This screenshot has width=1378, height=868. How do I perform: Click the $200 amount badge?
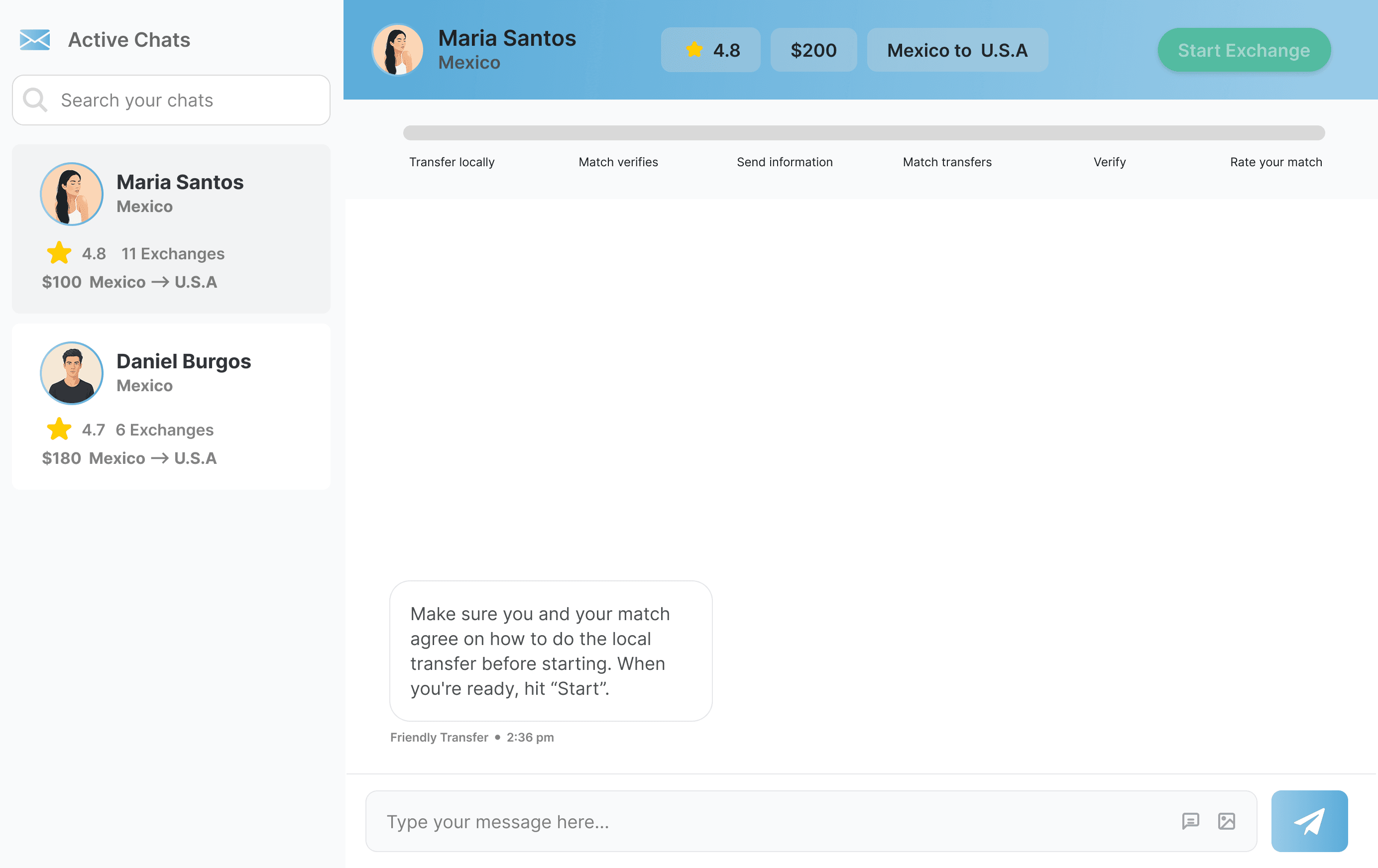pyautogui.click(x=813, y=50)
